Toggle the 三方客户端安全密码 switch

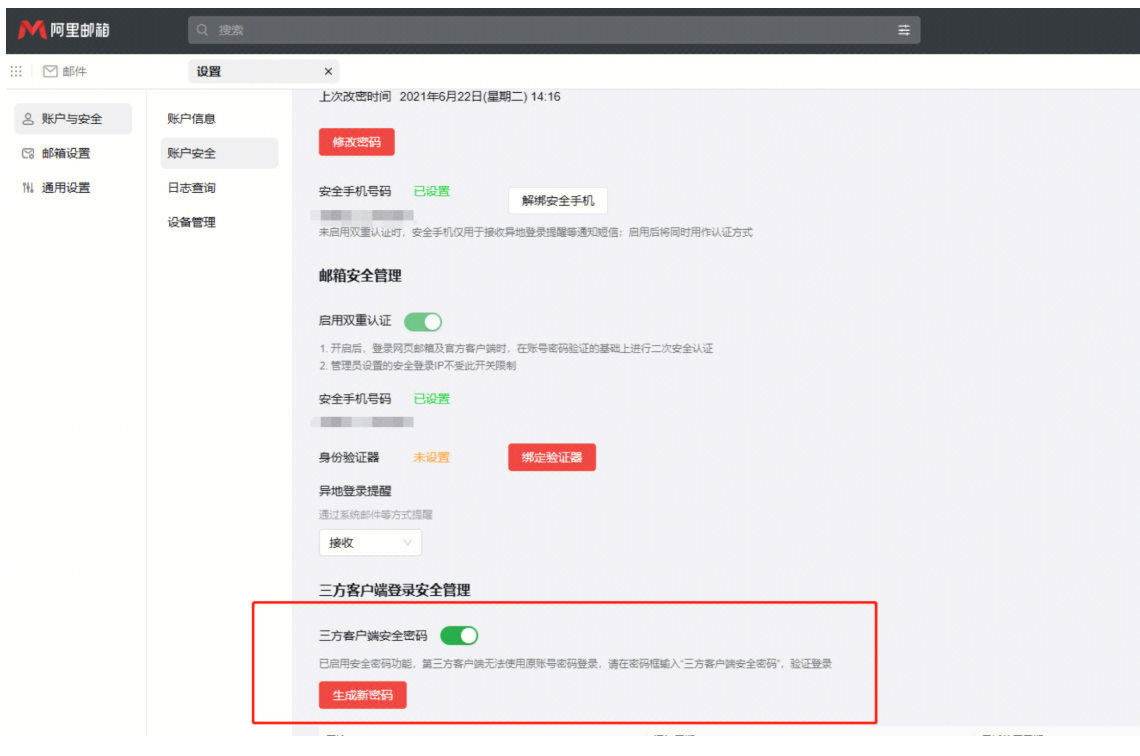pos(459,635)
